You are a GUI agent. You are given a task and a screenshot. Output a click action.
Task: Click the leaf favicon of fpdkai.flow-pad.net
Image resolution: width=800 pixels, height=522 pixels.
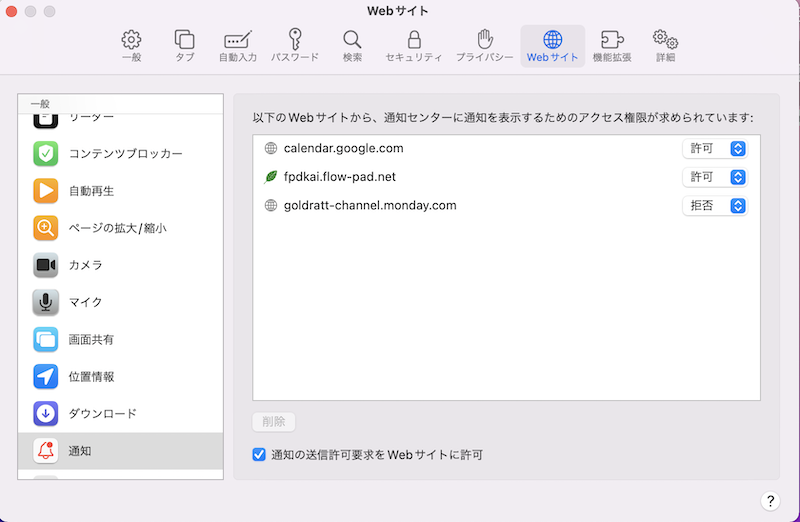(x=270, y=177)
